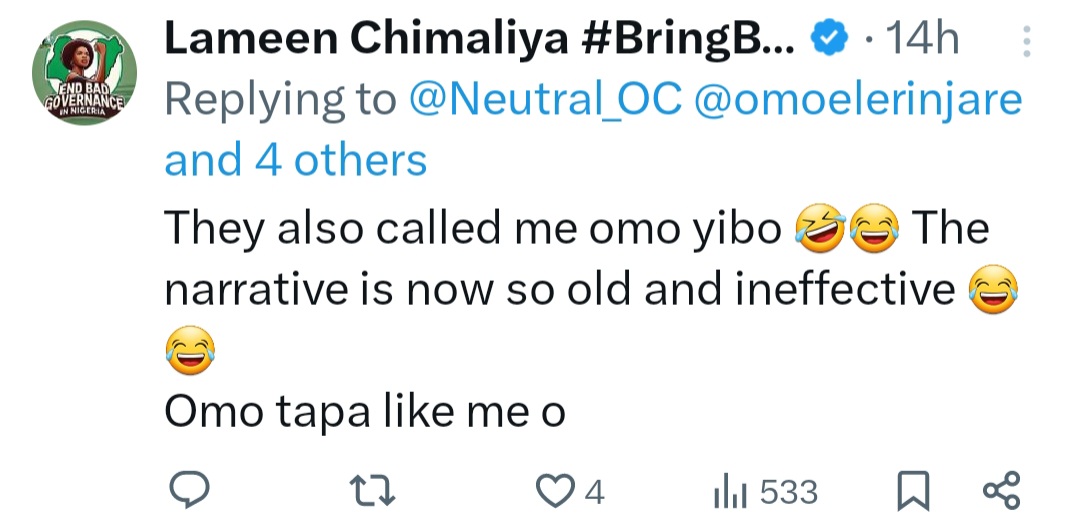The image size is (1080, 525).
Task: Reply to Lameen Chimaliya's tweet
Action: tap(186, 491)
